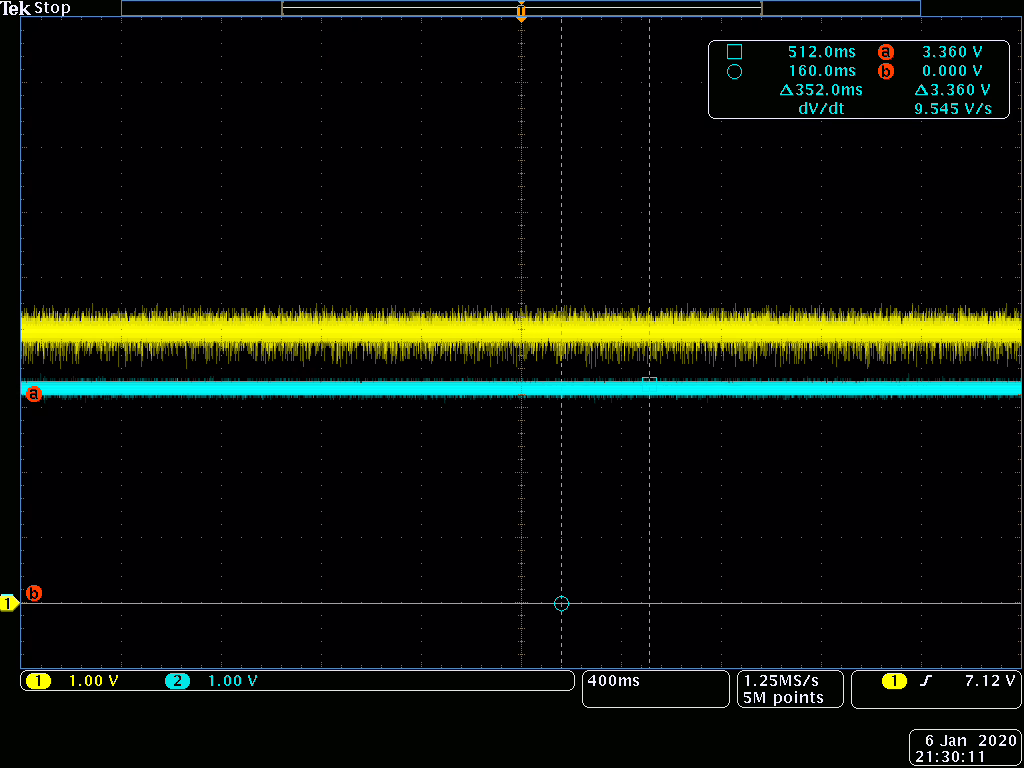Click the square cursor icon in readout box

[734, 52]
